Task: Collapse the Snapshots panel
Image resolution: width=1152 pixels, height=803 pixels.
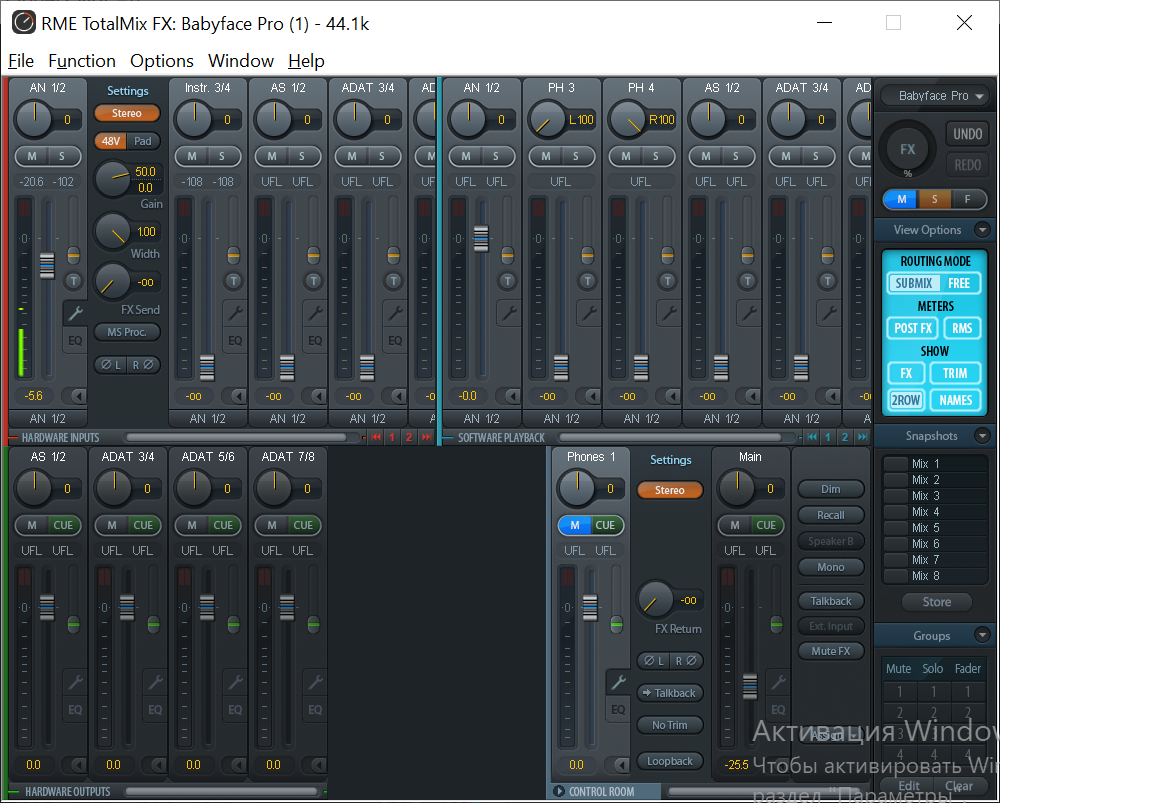Action: point(983,436)
